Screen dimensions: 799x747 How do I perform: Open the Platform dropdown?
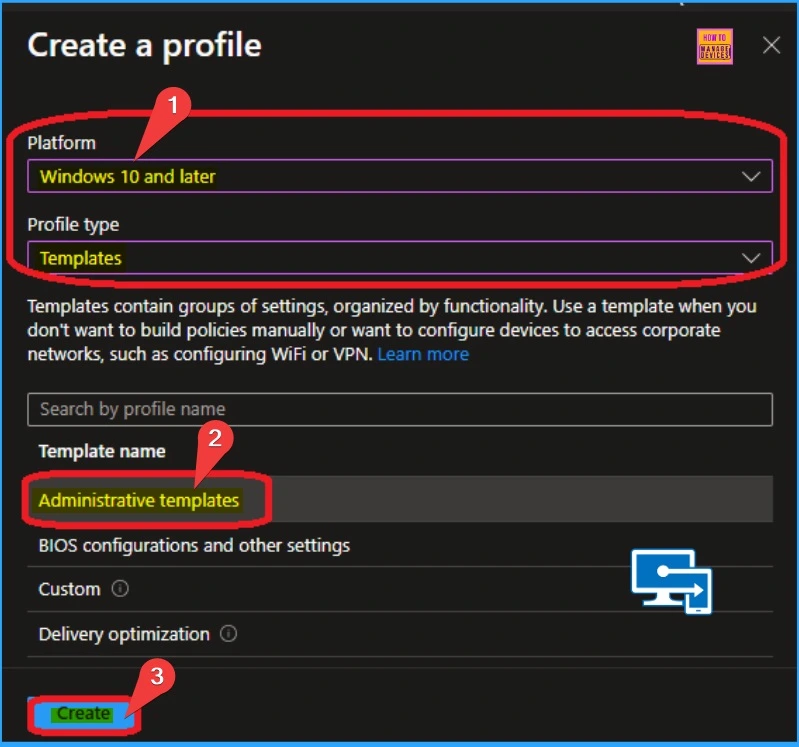coord(400,176)
